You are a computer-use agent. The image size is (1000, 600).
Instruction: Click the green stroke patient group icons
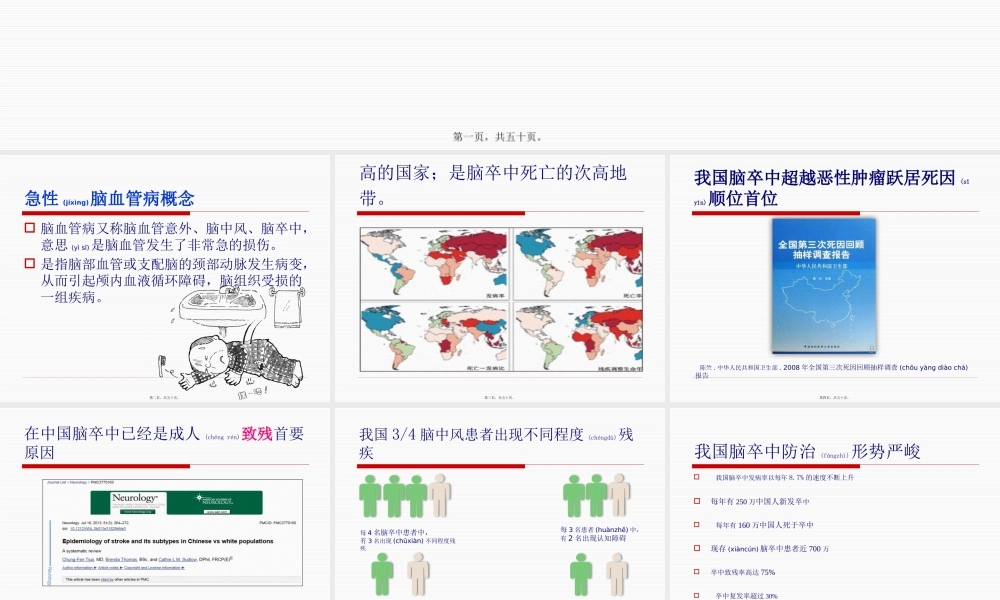[393, 496]
